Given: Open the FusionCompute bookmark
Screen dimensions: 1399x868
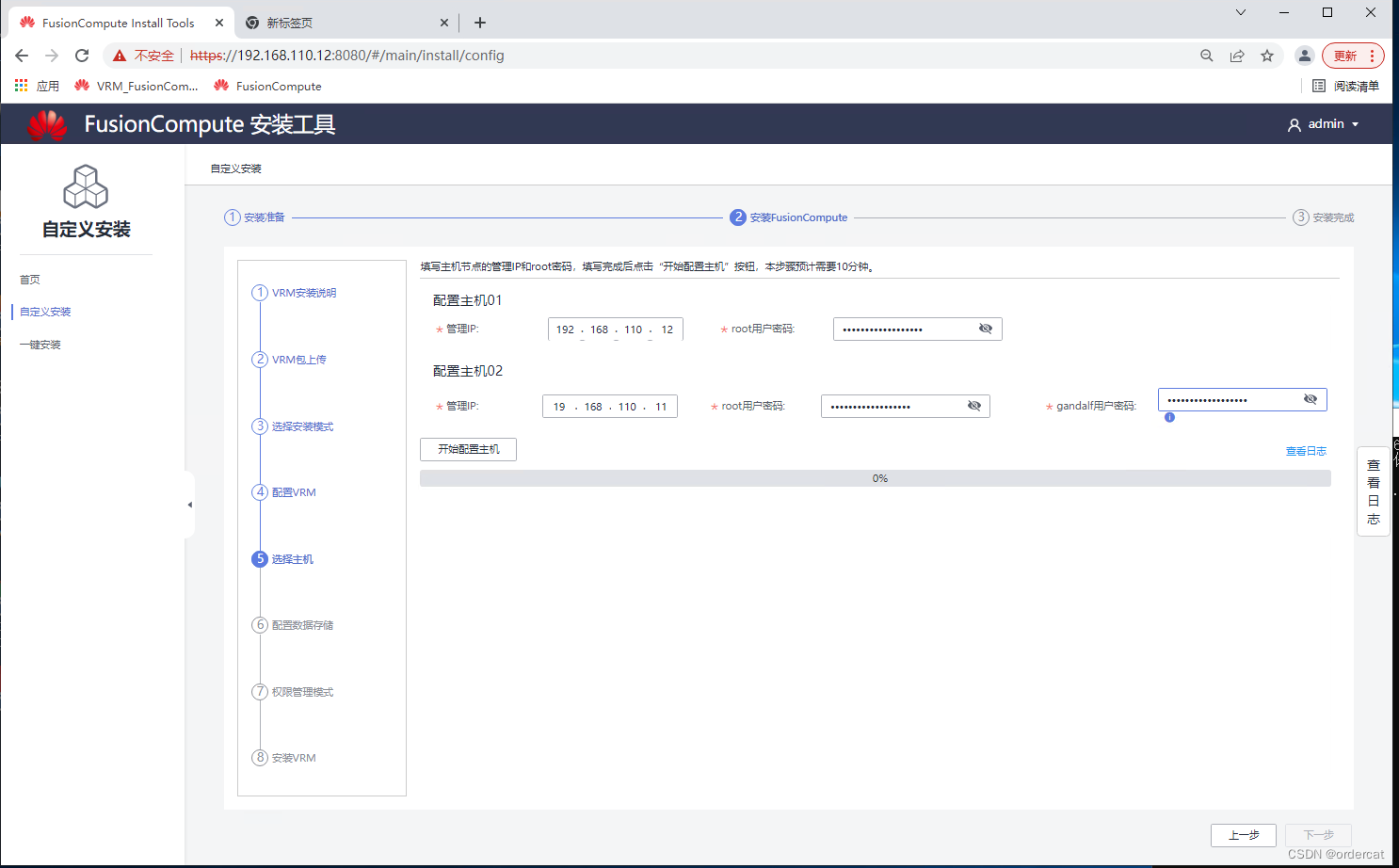Looking at the screenshot, I should [x=267, y=86].
